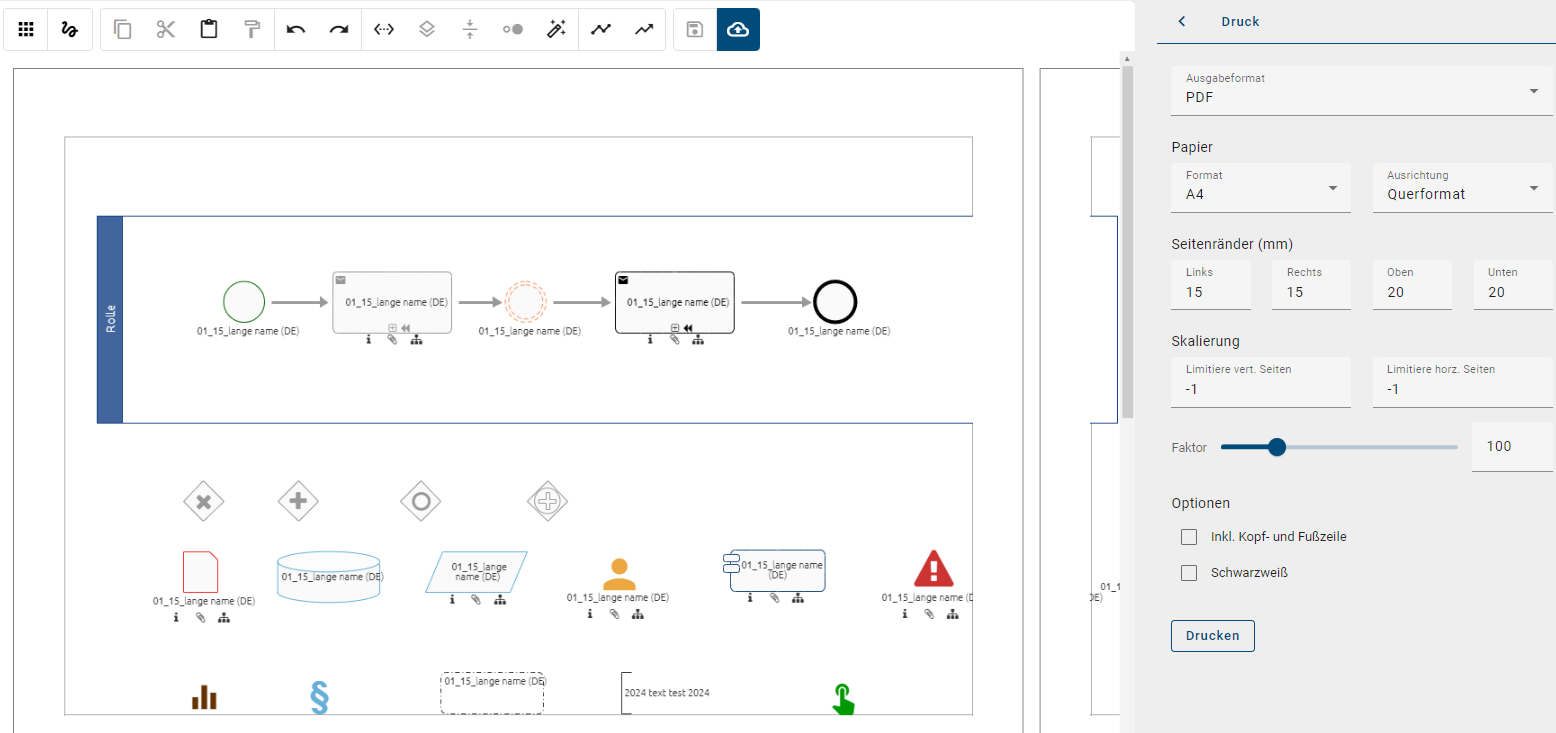Click the Redo arrow icon
The height and width of the screenshot is (733, 1556).
(339, 29)
